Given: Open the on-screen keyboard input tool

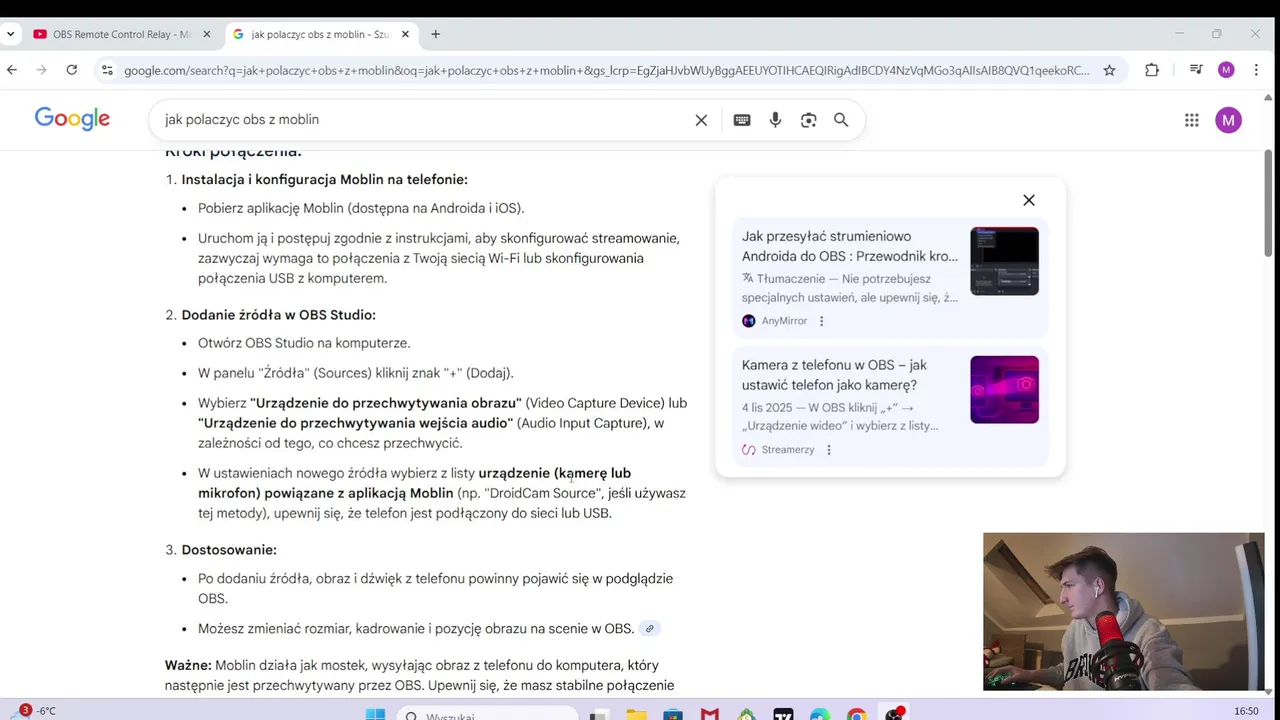Looking at the screenshot, I should 742,120.
